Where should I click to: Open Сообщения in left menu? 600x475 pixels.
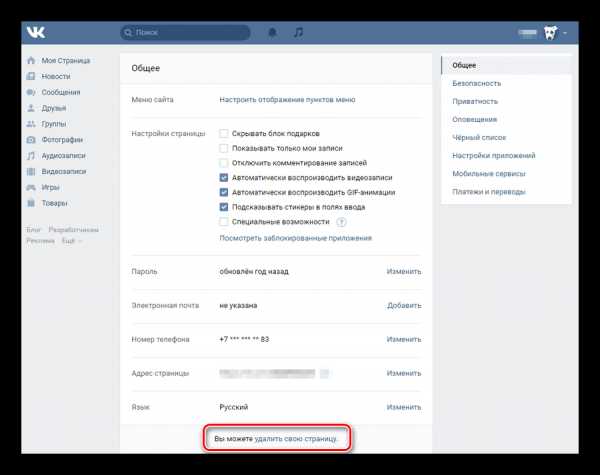tap(61, 92)
